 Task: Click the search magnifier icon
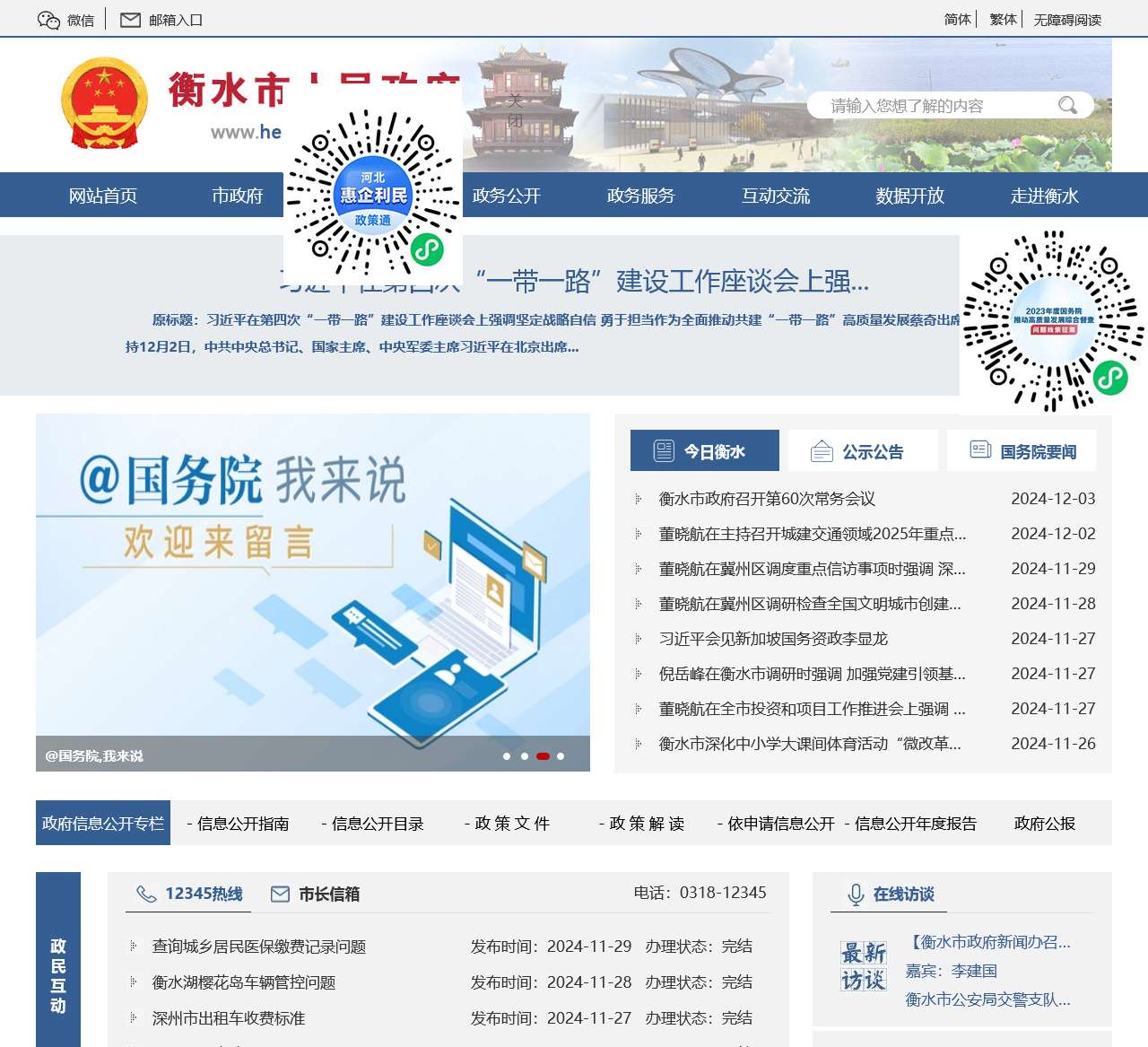1067,105
